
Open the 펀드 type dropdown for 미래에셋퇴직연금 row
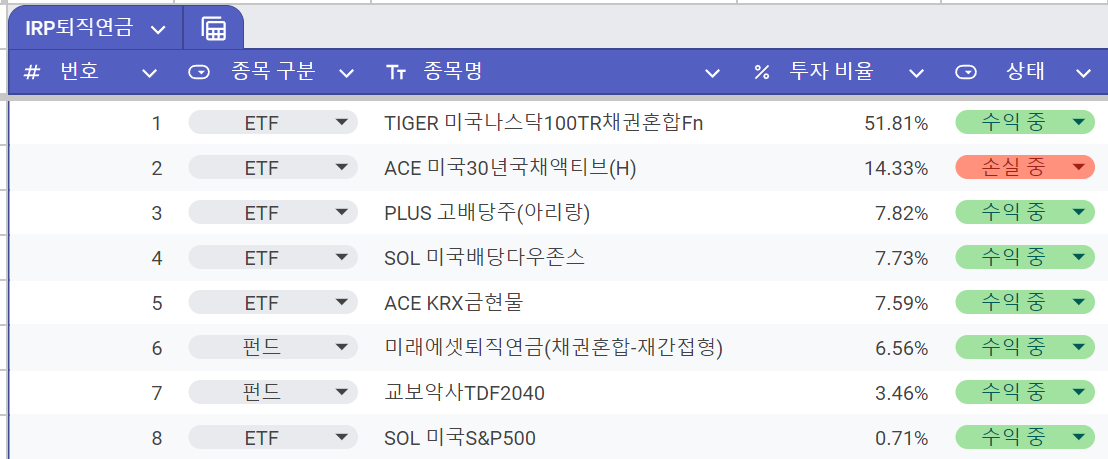pyautogui.click(x=273, y=347)
